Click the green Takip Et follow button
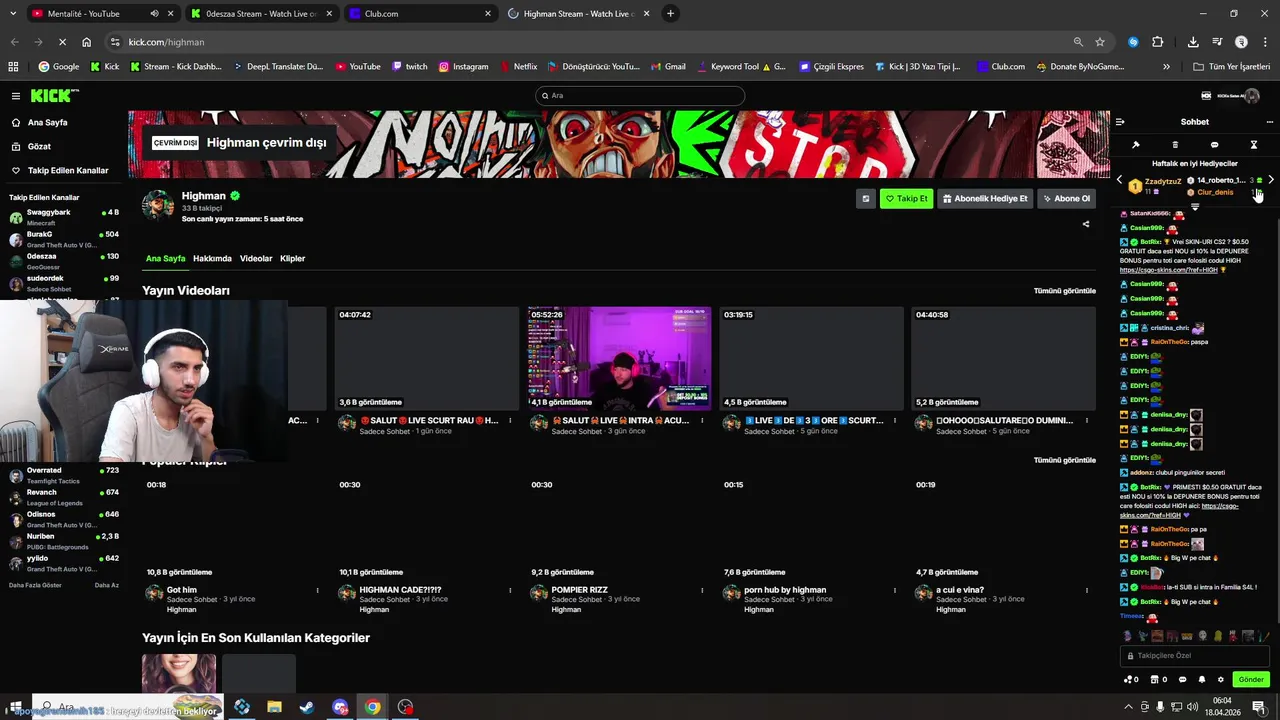 (906, 198)
